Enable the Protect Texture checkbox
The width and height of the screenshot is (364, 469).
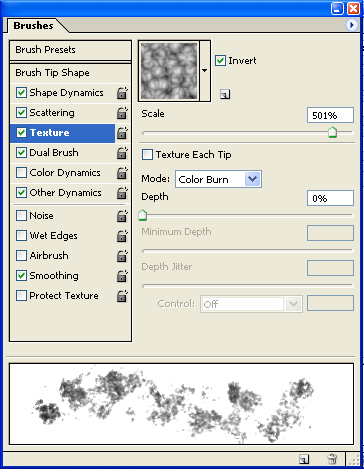[21, 296]
